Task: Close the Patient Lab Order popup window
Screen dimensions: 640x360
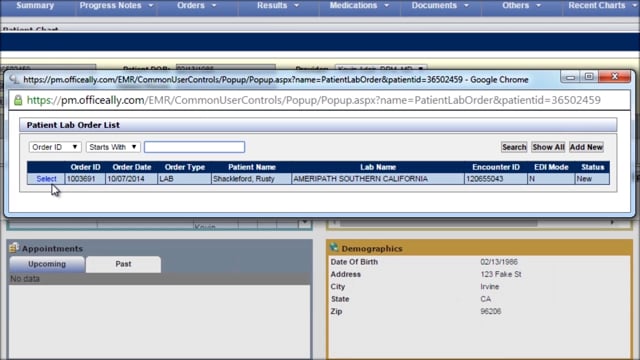Action: [615, 77]
